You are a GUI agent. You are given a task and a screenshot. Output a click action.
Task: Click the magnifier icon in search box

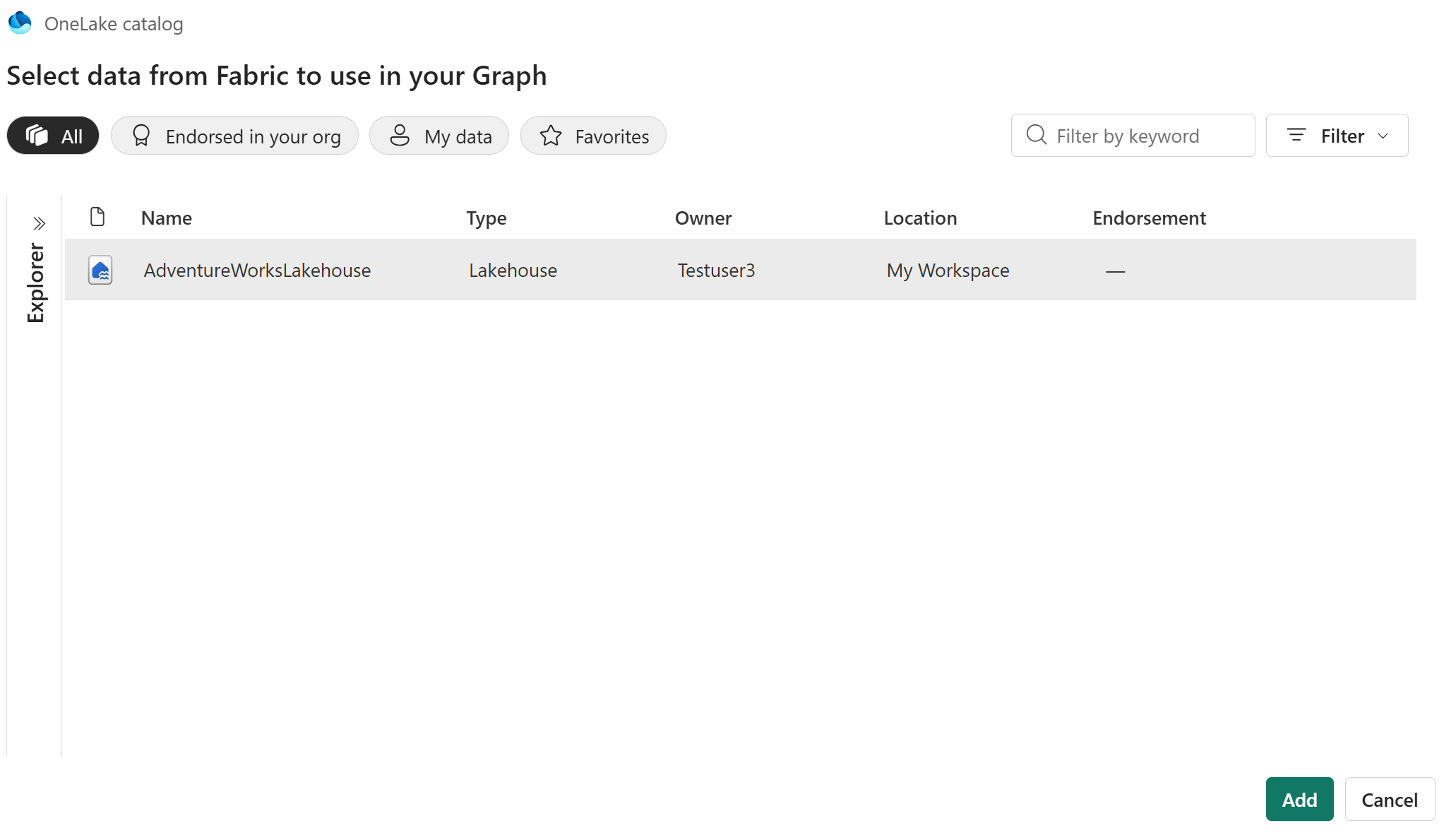coord(1036,135)
